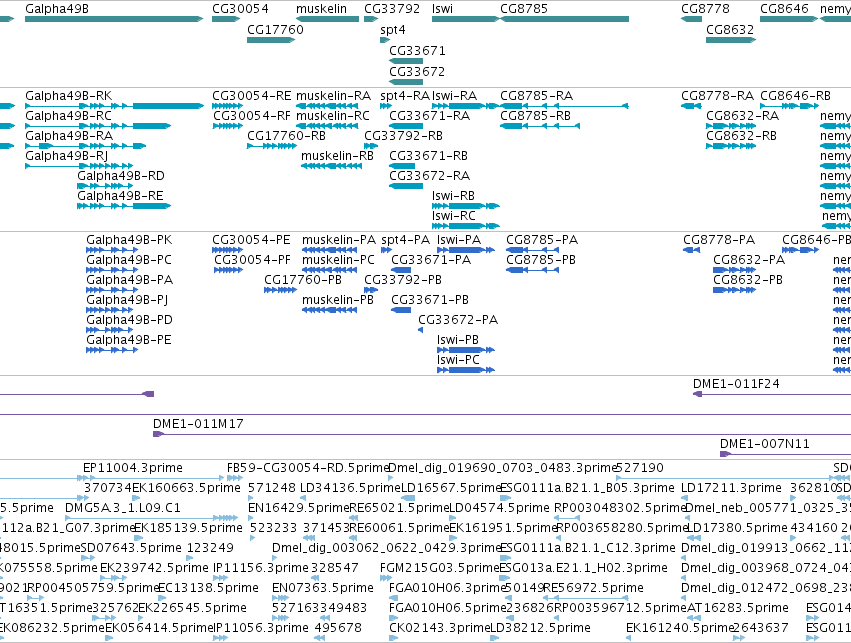Viewport: 851px width, 643px height.
Task: Click the DME1-011M17 clone label
Action: pos(198,424)
